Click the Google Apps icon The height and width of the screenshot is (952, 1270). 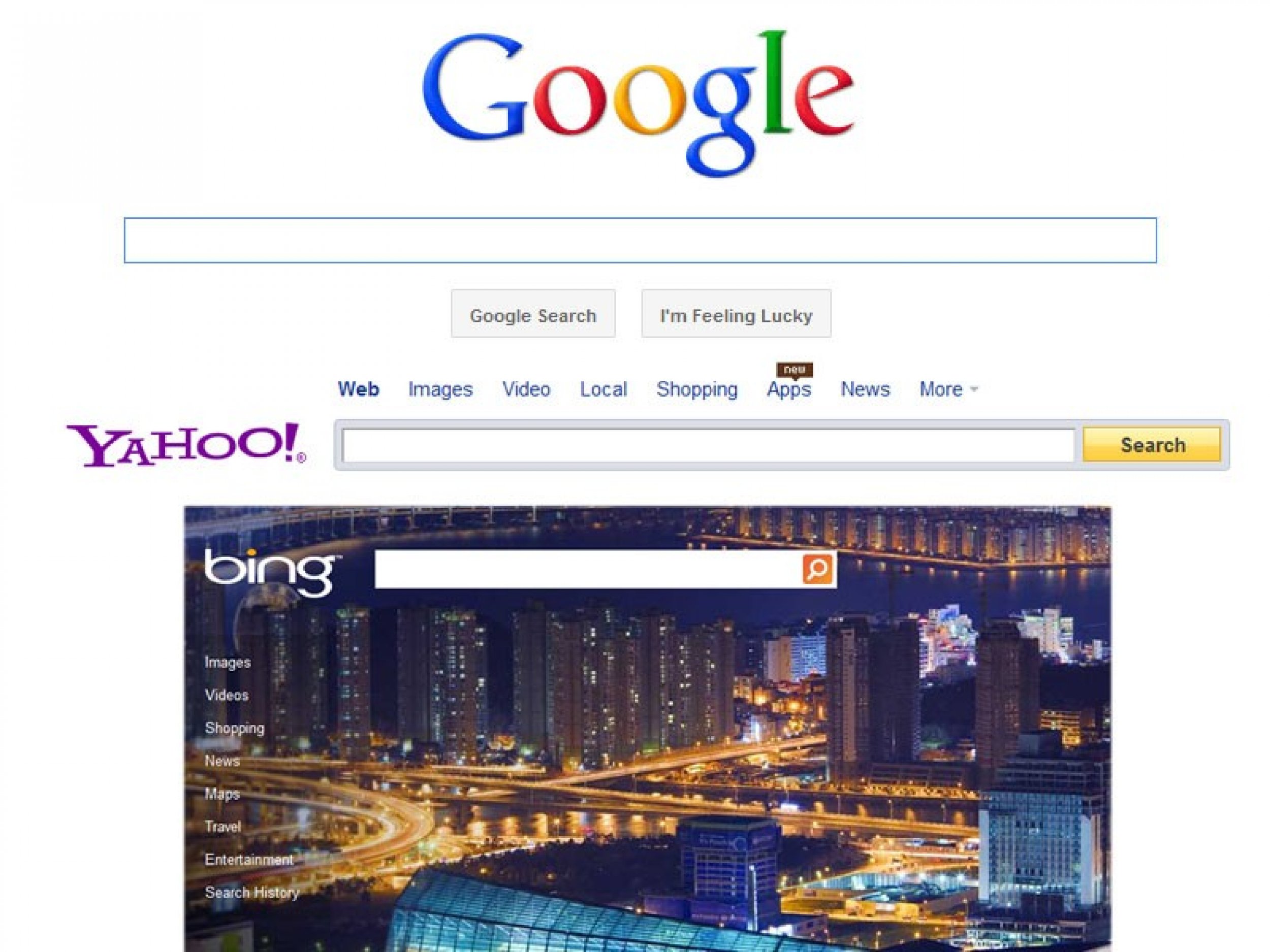click(x=791, y=388)
